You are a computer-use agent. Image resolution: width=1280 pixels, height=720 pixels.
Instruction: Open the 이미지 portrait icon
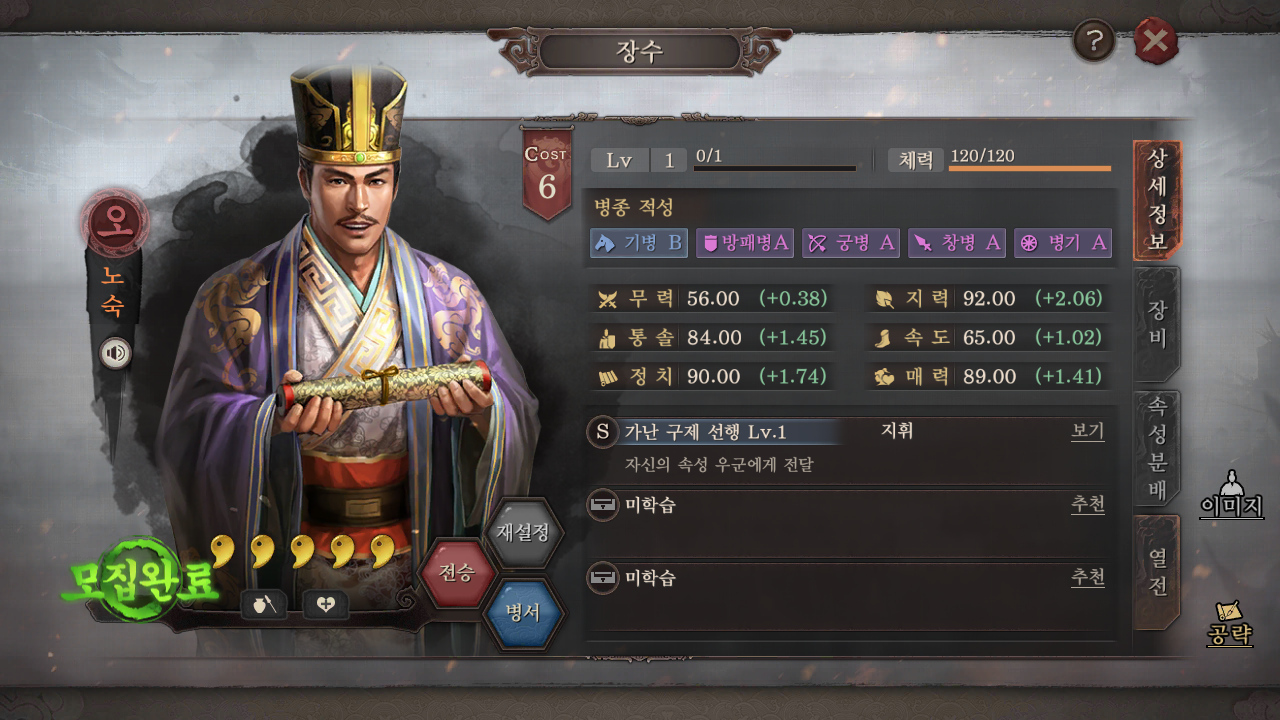[1231, 493]
